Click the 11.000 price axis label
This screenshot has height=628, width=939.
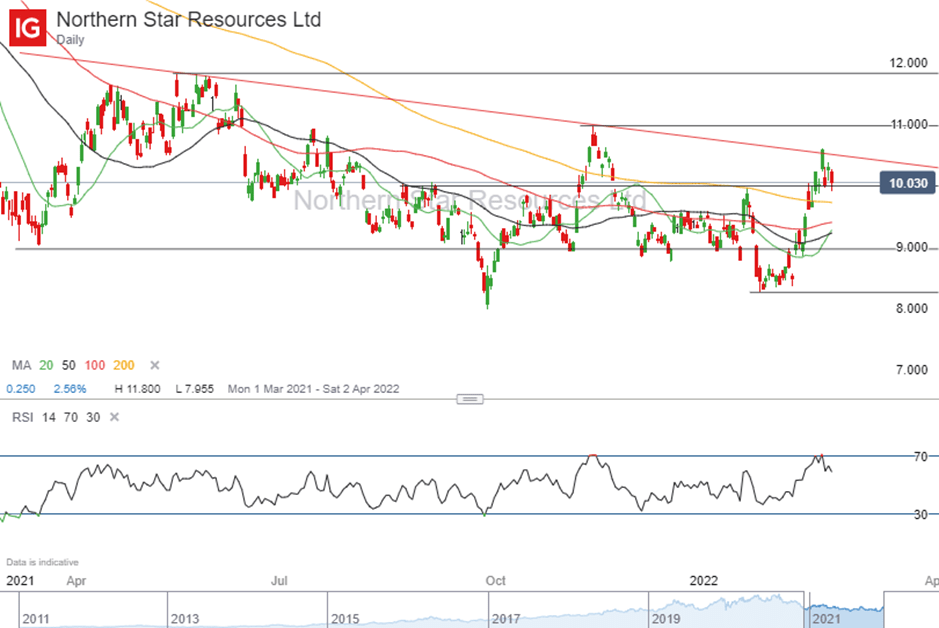tap(908, 125)
